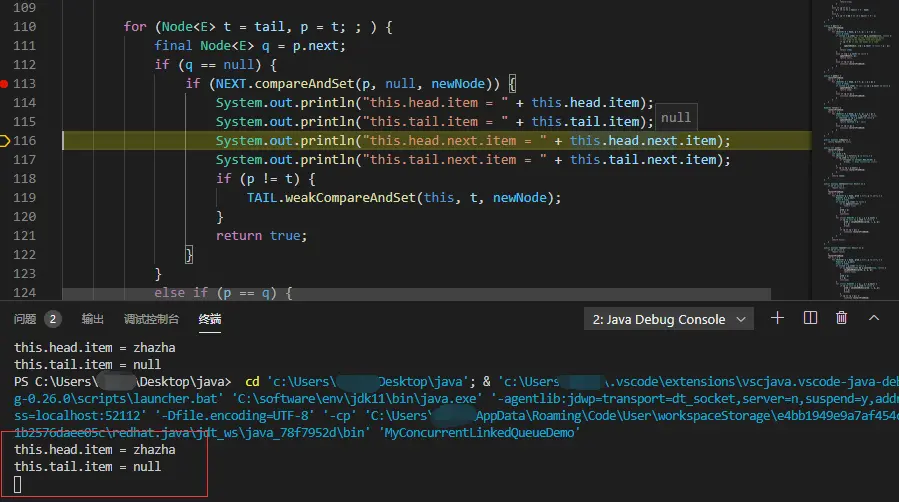Click the plus icon to create new terminal
The height and width of the screenshot is (502, 899).
pos(777,318)
